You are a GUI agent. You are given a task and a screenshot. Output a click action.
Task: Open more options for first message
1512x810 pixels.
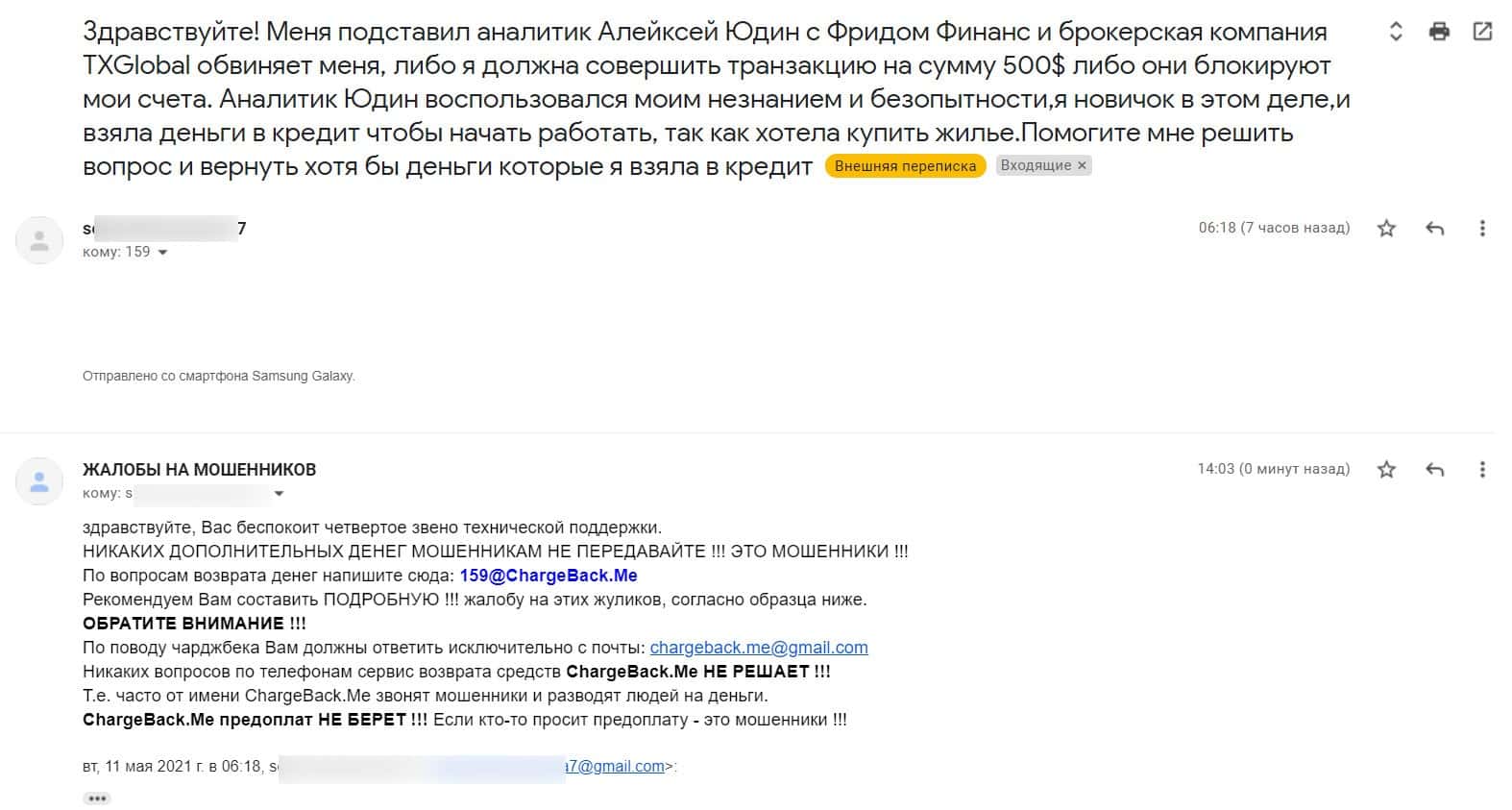pos(1482,229)
